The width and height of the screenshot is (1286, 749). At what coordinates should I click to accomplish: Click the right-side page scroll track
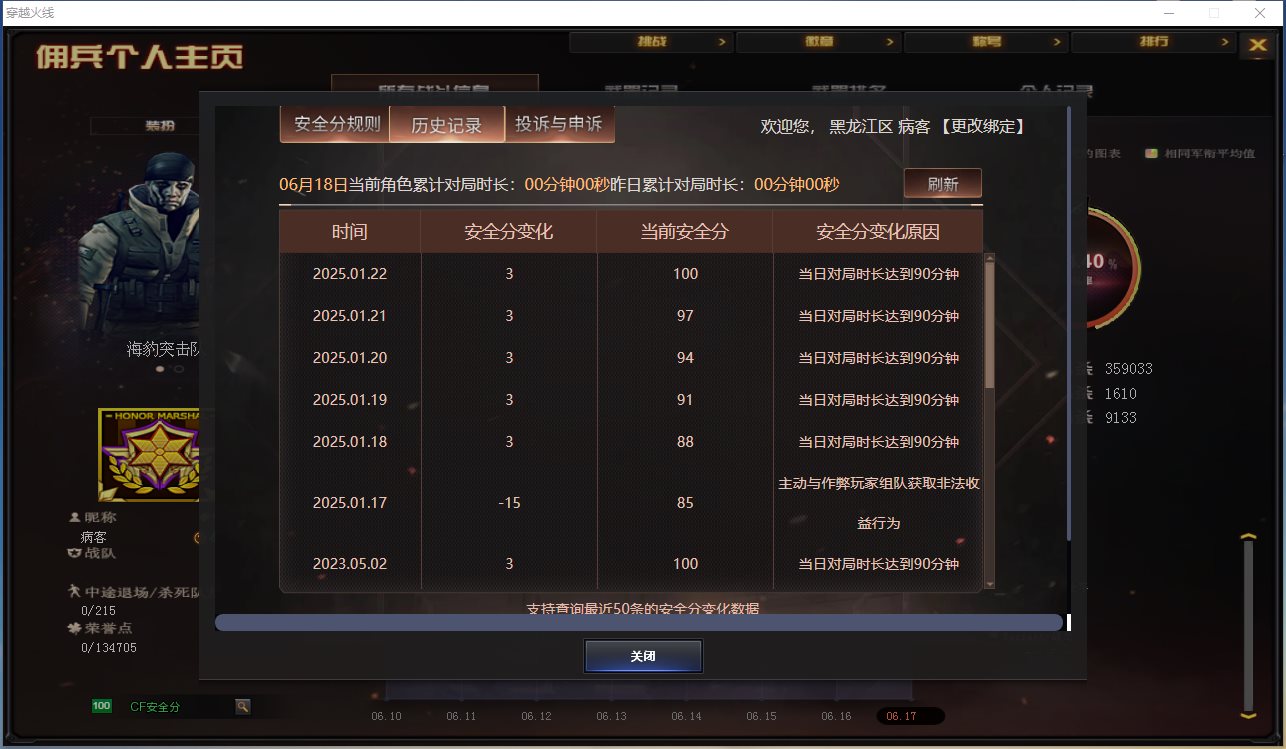tap(1247, 626)
